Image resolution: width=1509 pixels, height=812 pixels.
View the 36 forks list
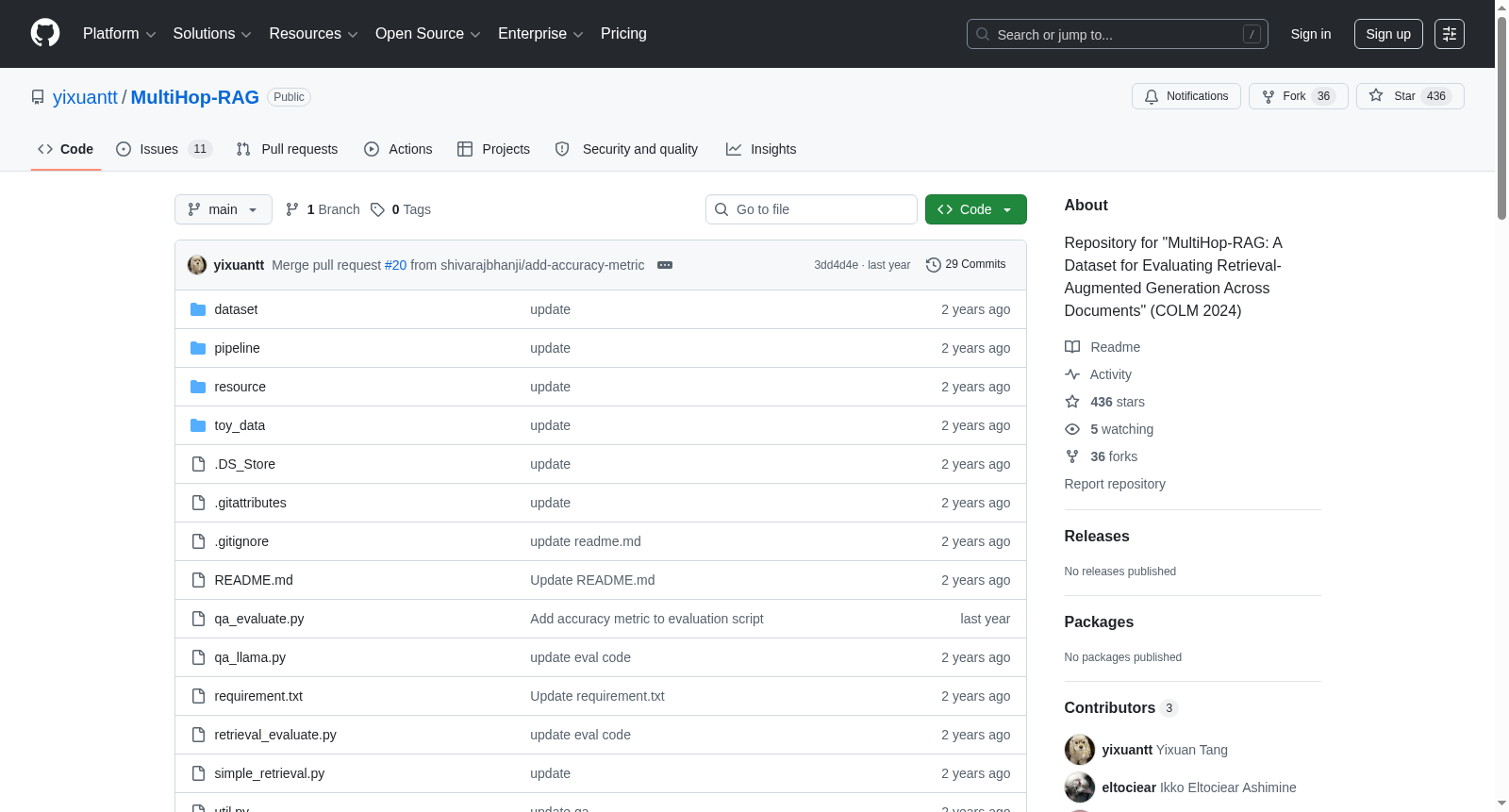pyautogui.click(x=1101, y=456)
